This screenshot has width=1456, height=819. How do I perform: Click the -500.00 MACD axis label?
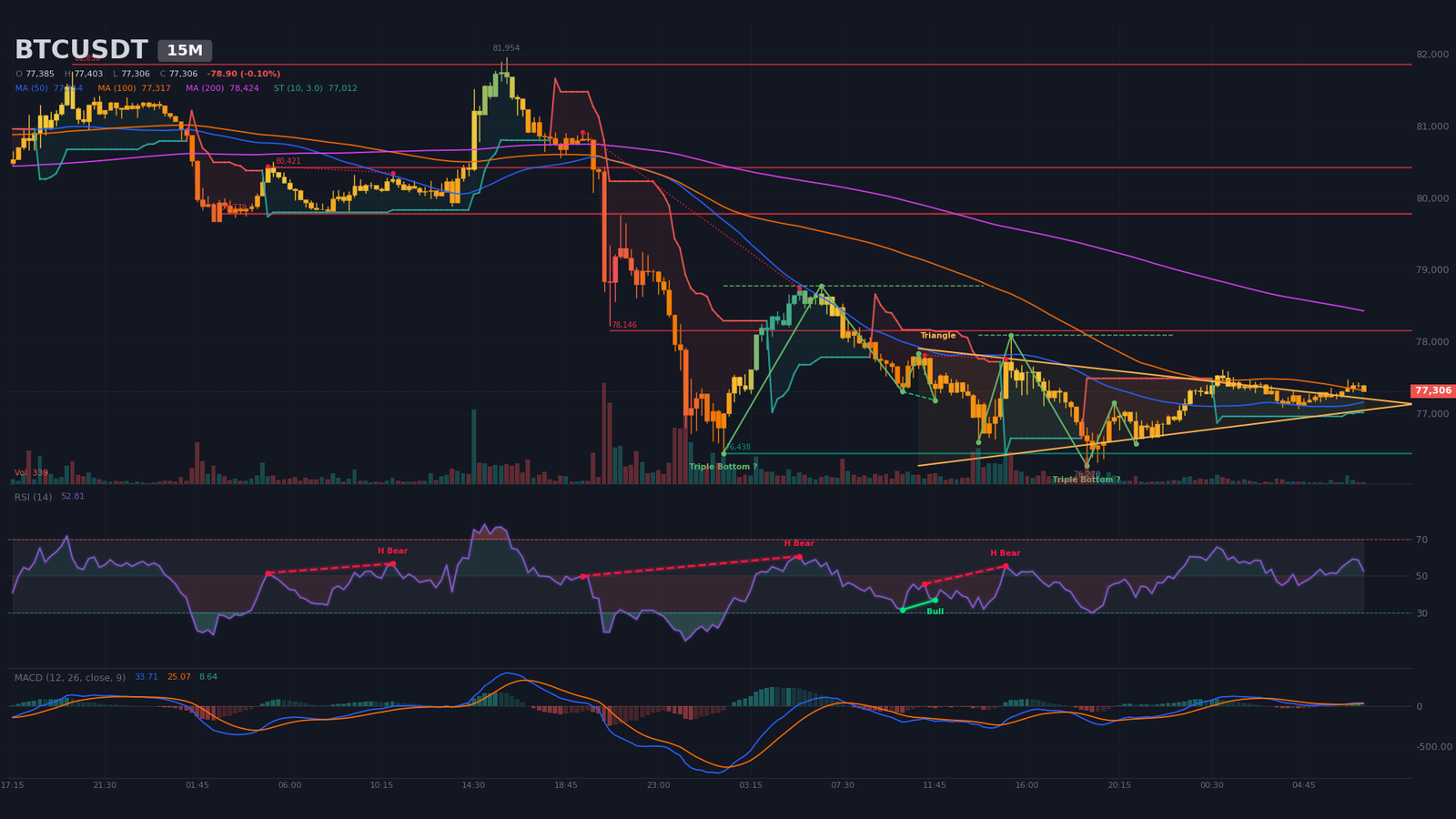click(x=1433, y=747)
